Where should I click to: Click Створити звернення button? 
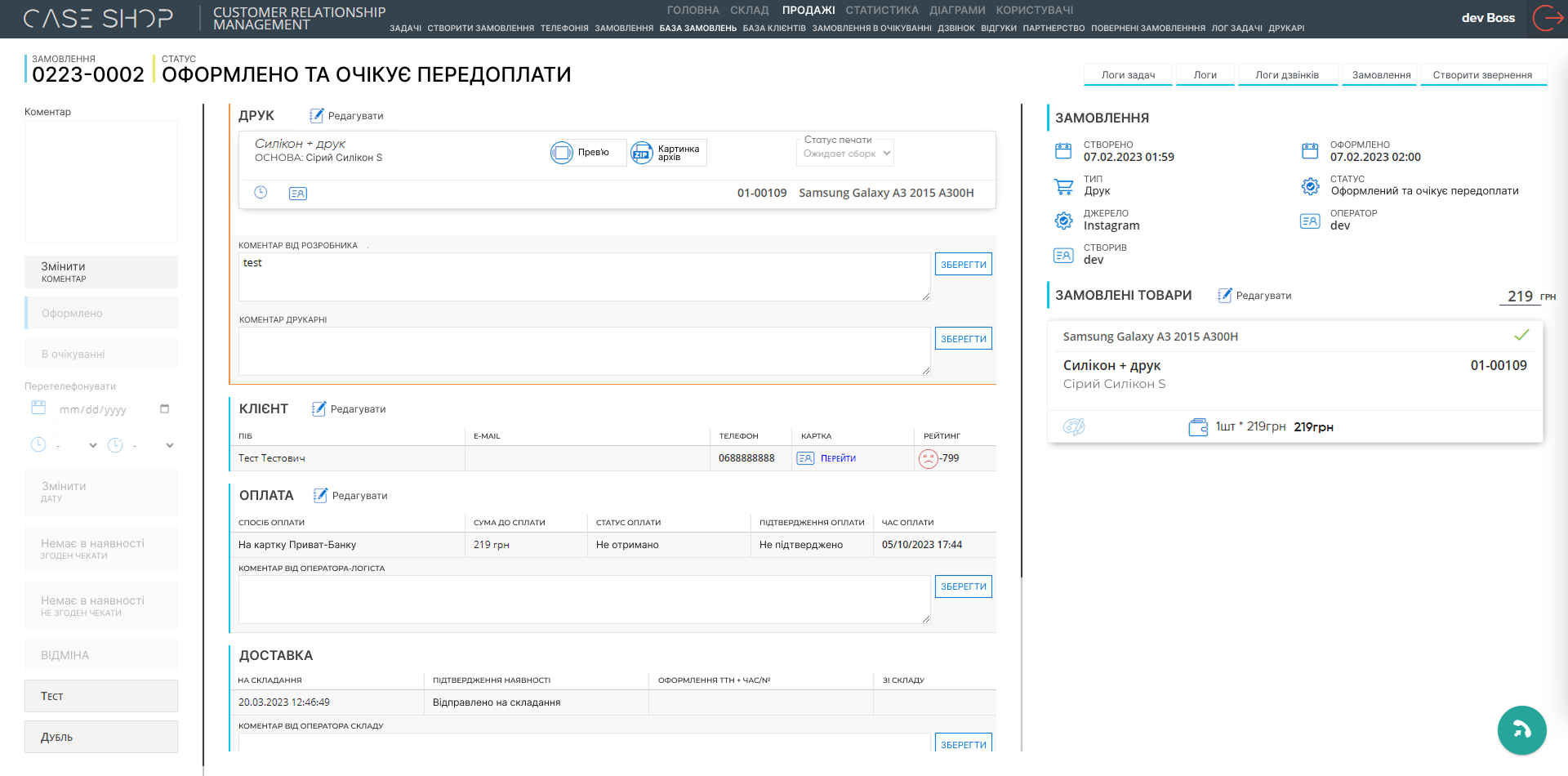point(1482,74)
